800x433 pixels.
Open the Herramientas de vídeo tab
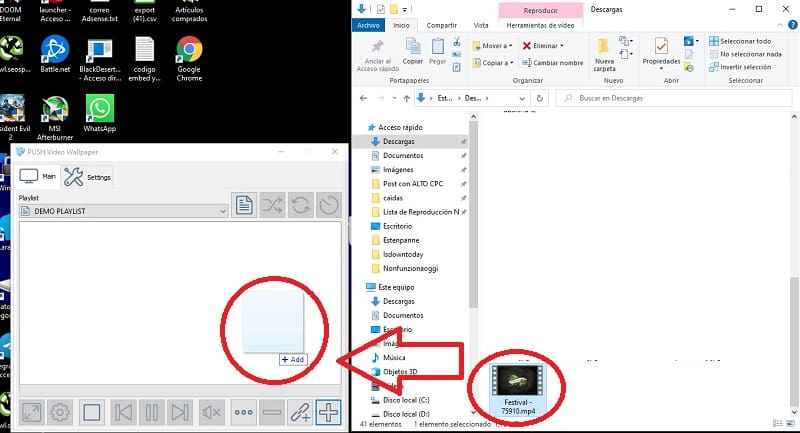[540, 25]
